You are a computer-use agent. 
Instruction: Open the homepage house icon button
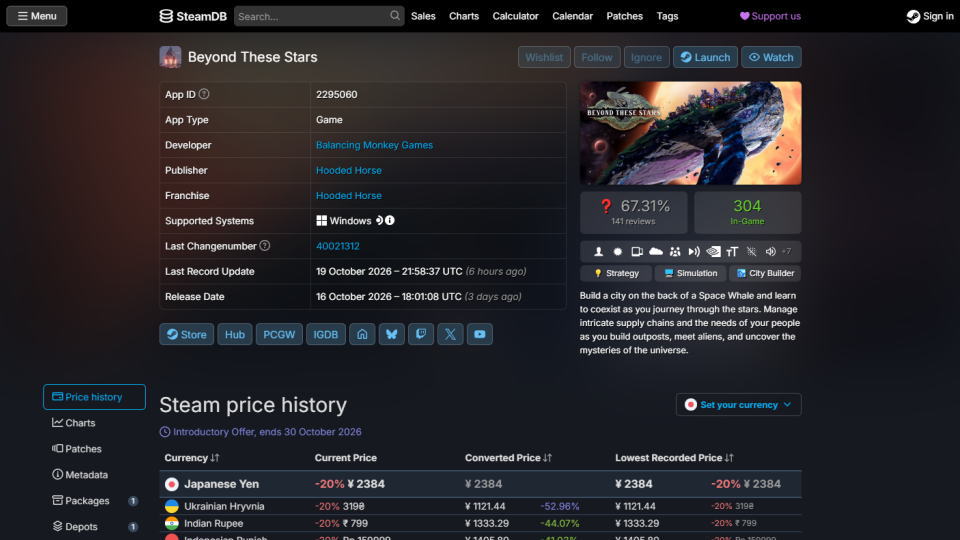click(362, 334)
